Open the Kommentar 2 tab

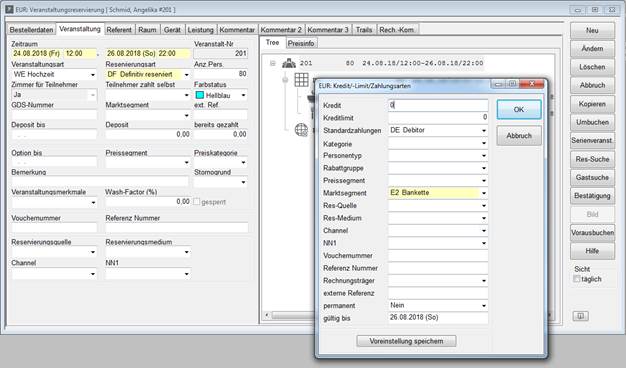[x=281, y=30]
